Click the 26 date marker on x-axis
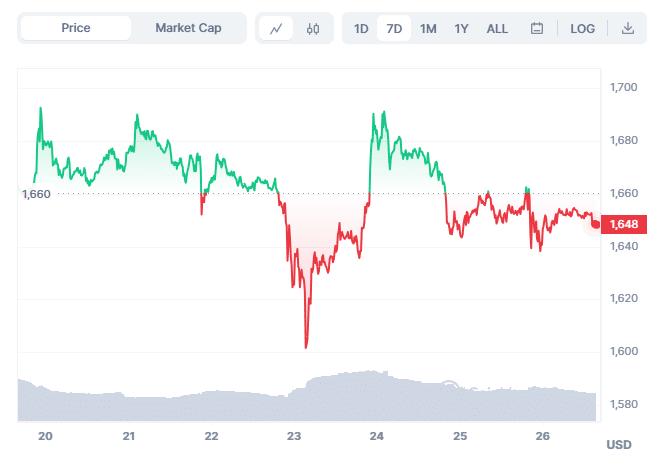 click(543, 436)
